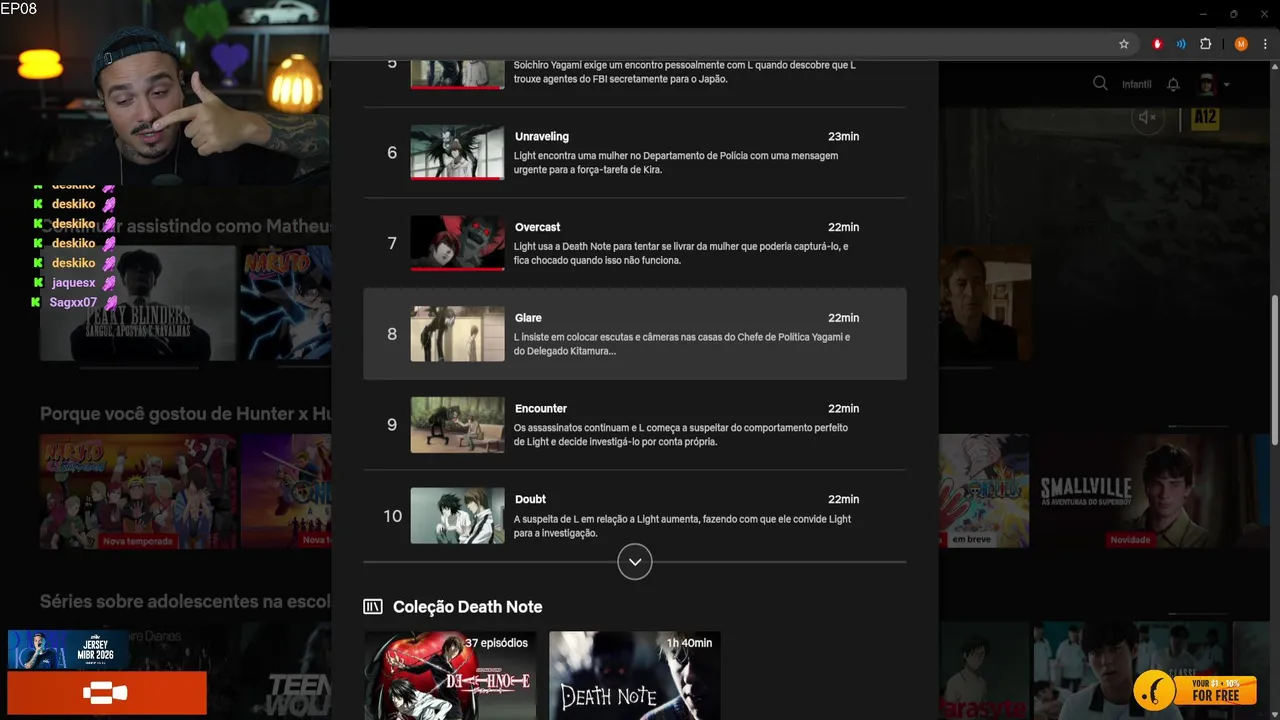The height and width of the screenshot is (720, 1280).
Task: Expand more episodes with the chevron button
Action: (x=635, y=562)
